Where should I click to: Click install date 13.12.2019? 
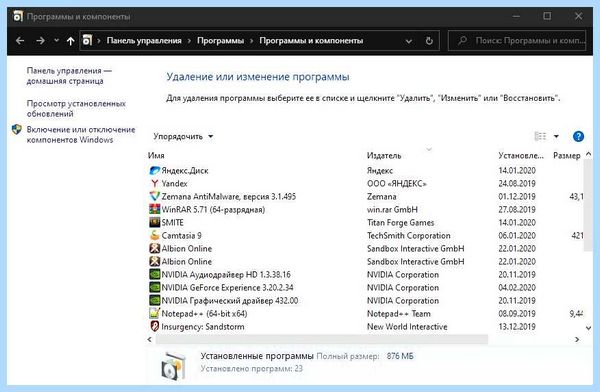(517, 327)
